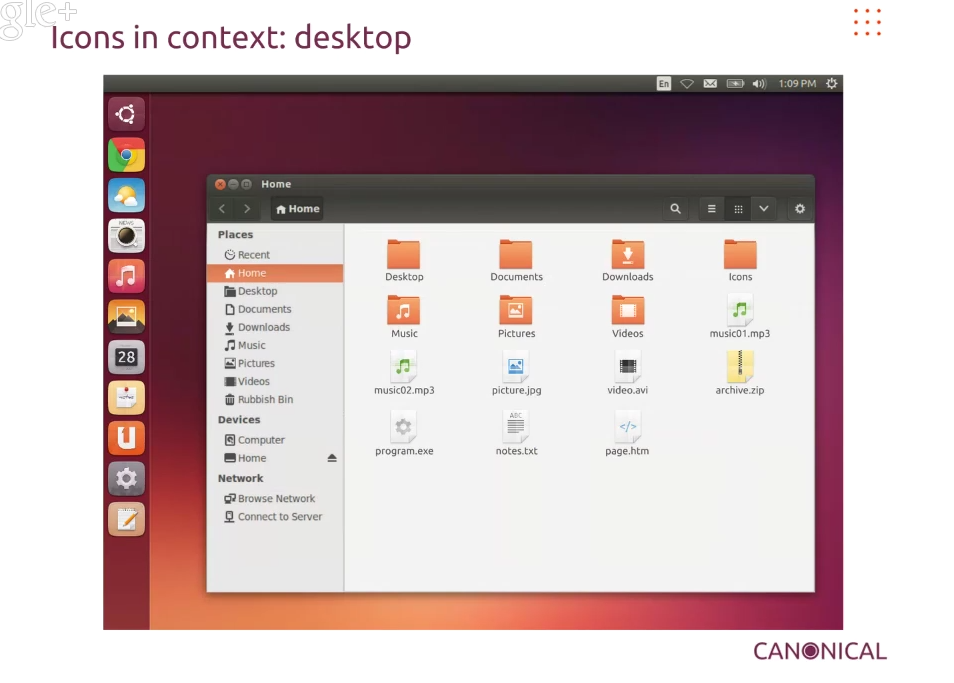Image resolution: width=954 pixels, height=683 pixels.
Task: Open the Rubbish Bin from the sidebar
Action: coord(263,399)
